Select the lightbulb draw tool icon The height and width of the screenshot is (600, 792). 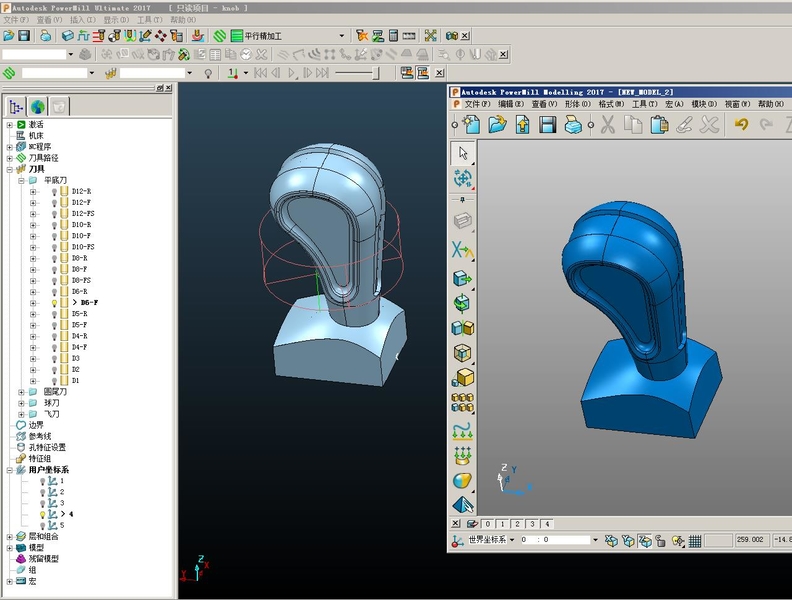click(x=208, y=73)
